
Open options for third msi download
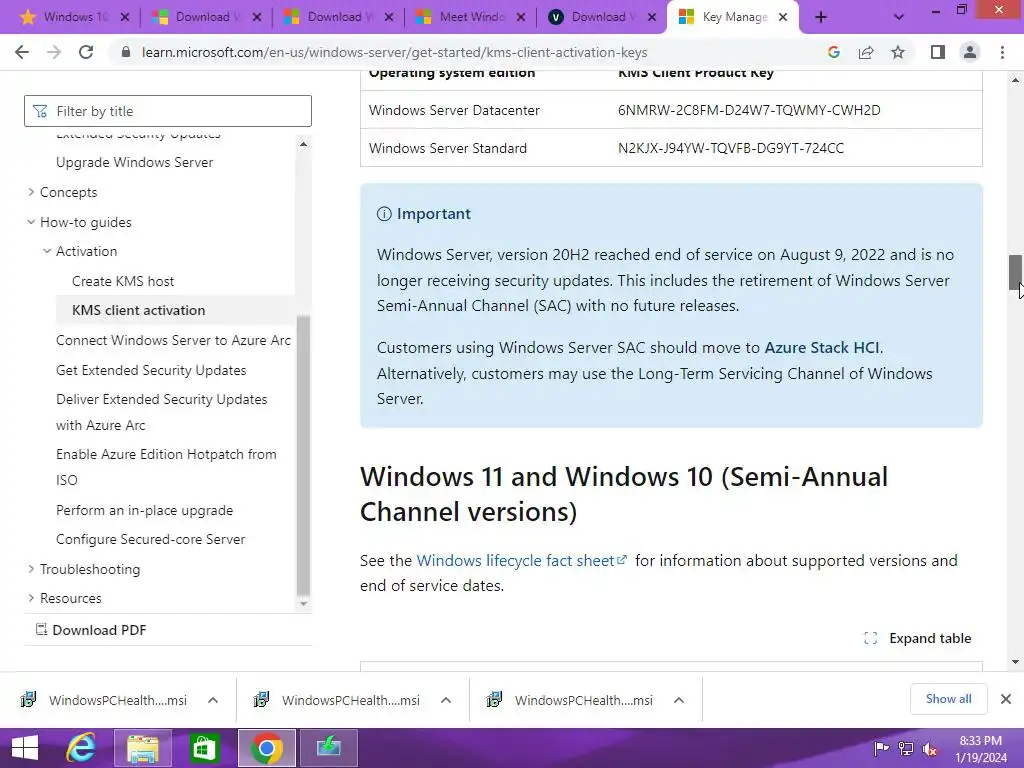click(679, 700)
